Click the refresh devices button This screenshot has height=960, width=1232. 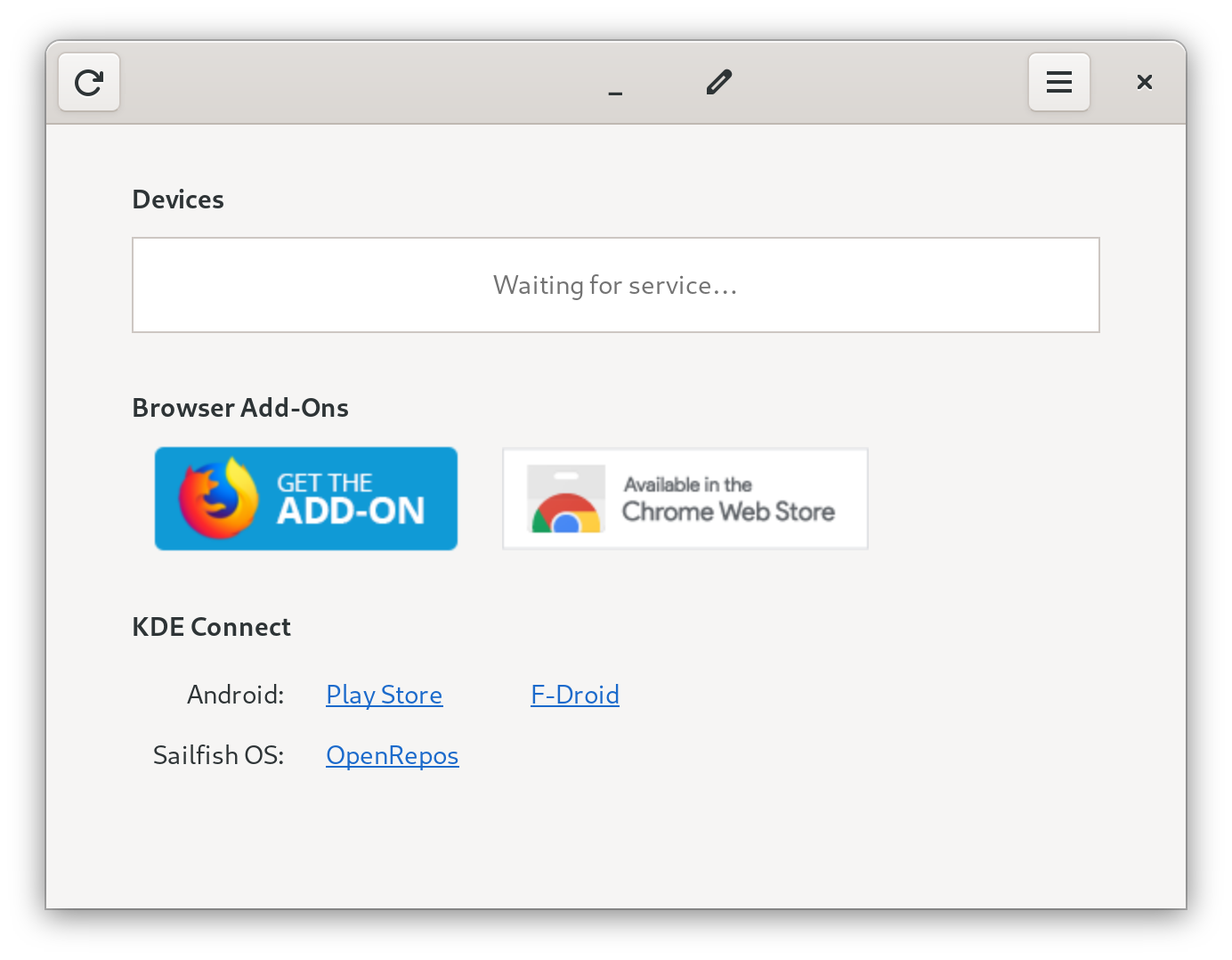(x=89, y=83)
